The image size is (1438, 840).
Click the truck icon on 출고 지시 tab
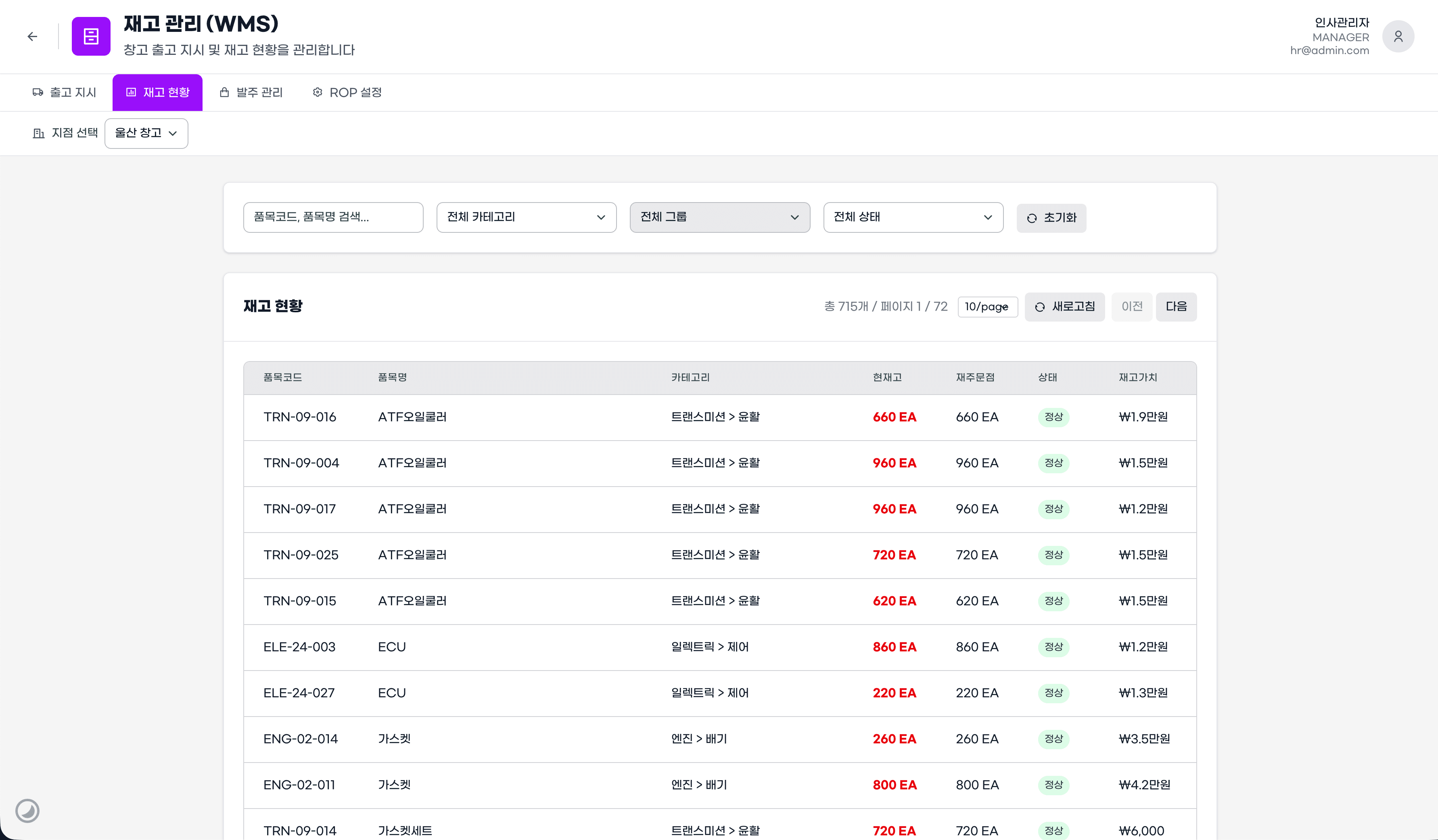(38, 92)
